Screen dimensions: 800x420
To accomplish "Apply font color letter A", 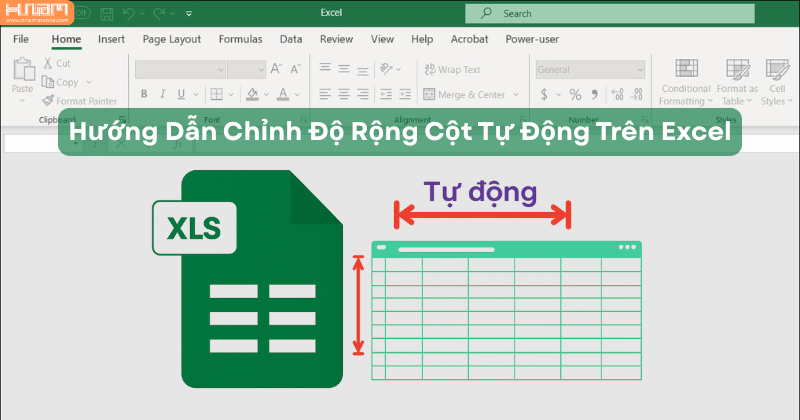I will [x=283, y=94].
